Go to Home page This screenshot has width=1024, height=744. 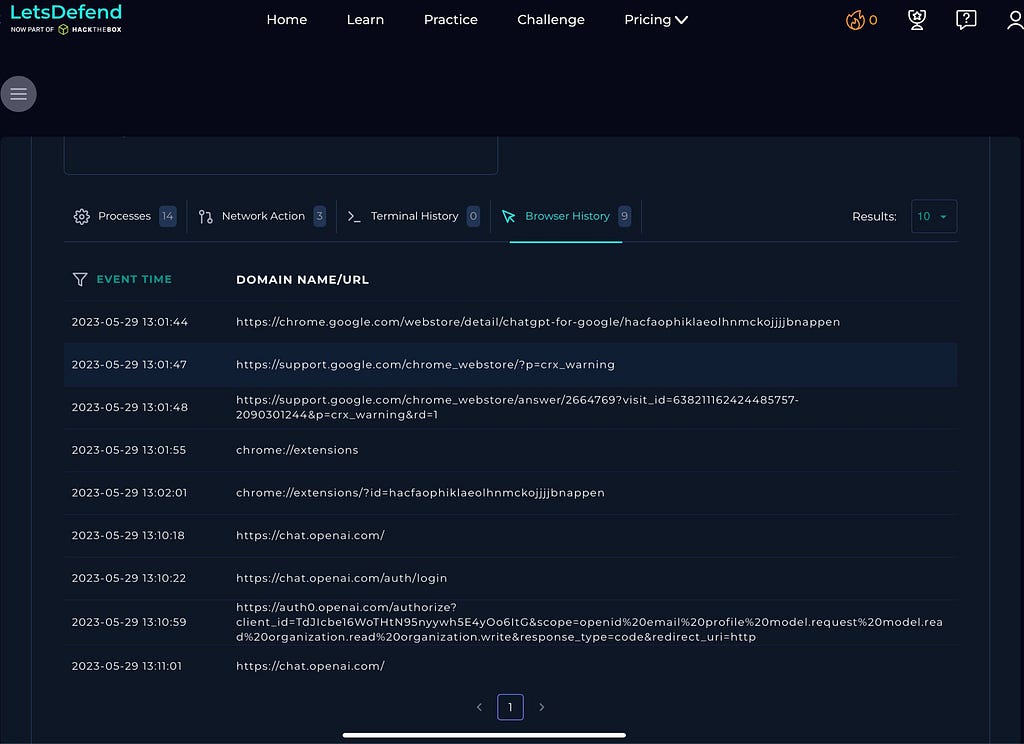[x=287, y=20]
